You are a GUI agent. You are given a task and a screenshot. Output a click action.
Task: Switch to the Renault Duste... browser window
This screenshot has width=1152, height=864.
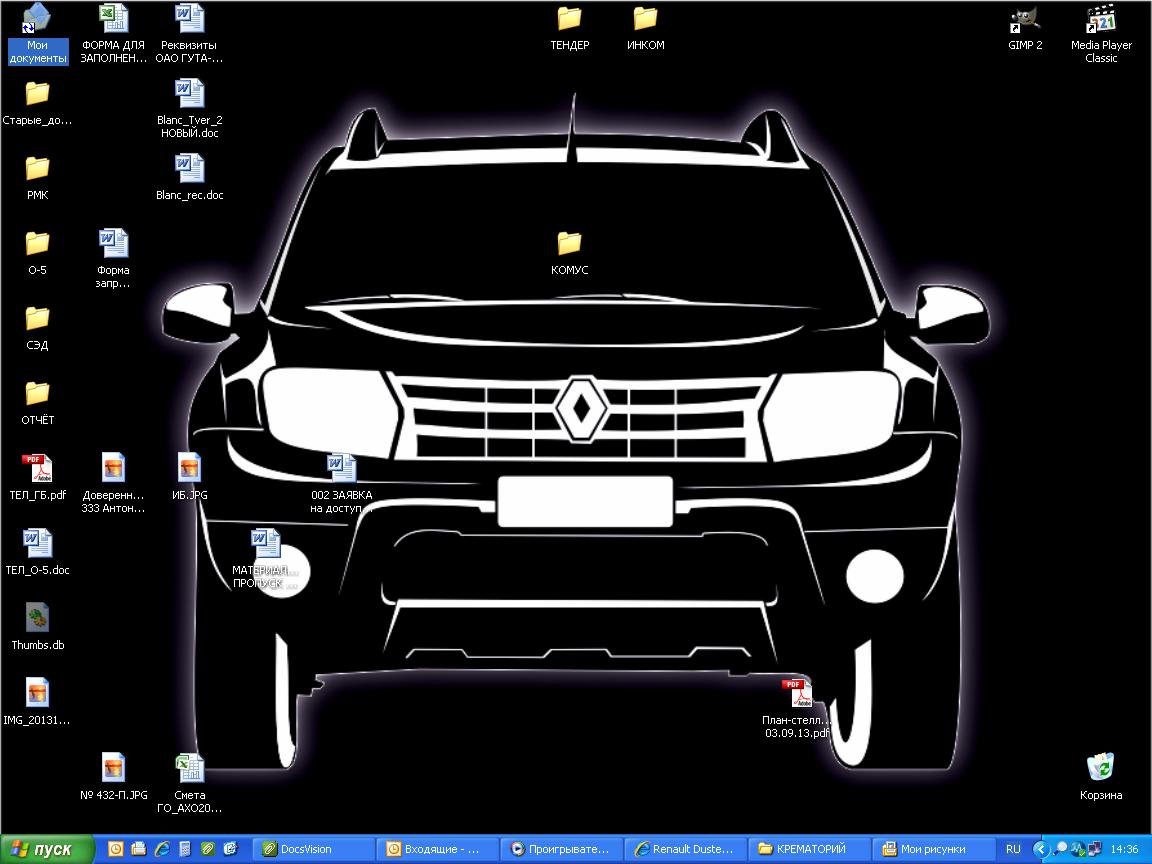coord(686,849)
